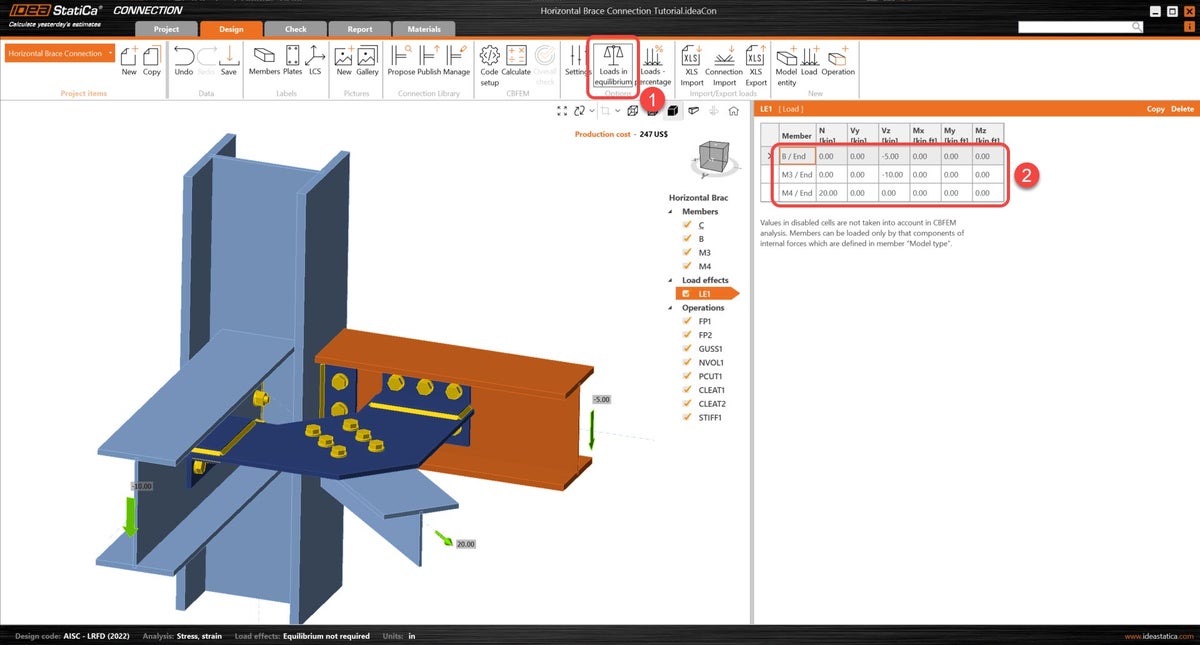This screenshot has height=645, width=1200.
Task: Open the section cut dropdown arrow
Action: tap(618, 110)
